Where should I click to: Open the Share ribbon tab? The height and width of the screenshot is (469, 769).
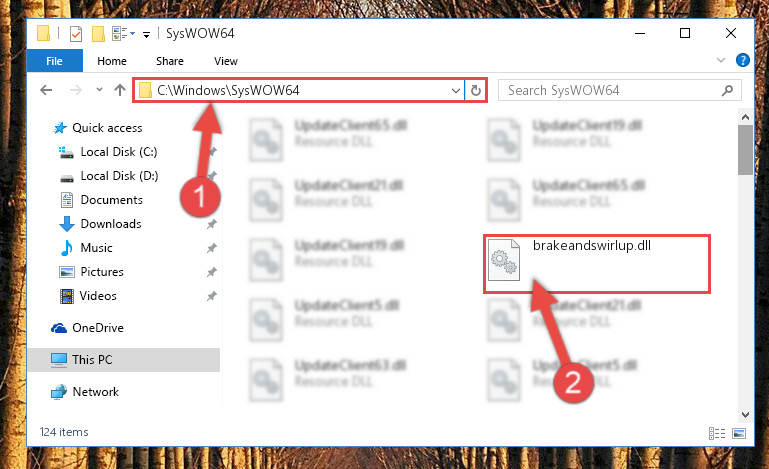click(170, 61)
